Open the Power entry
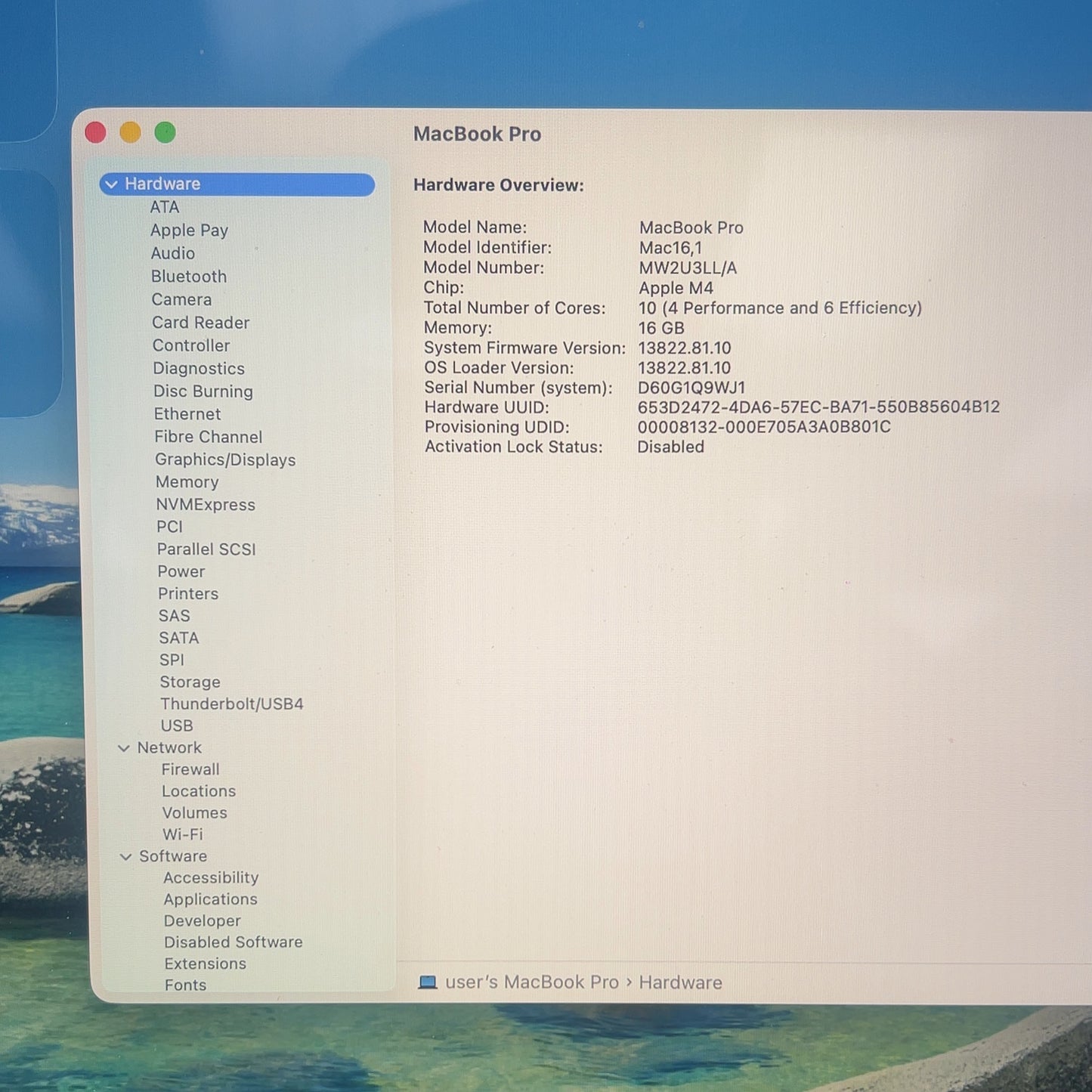This screenshot has height=1092, width=1092. 181,571
